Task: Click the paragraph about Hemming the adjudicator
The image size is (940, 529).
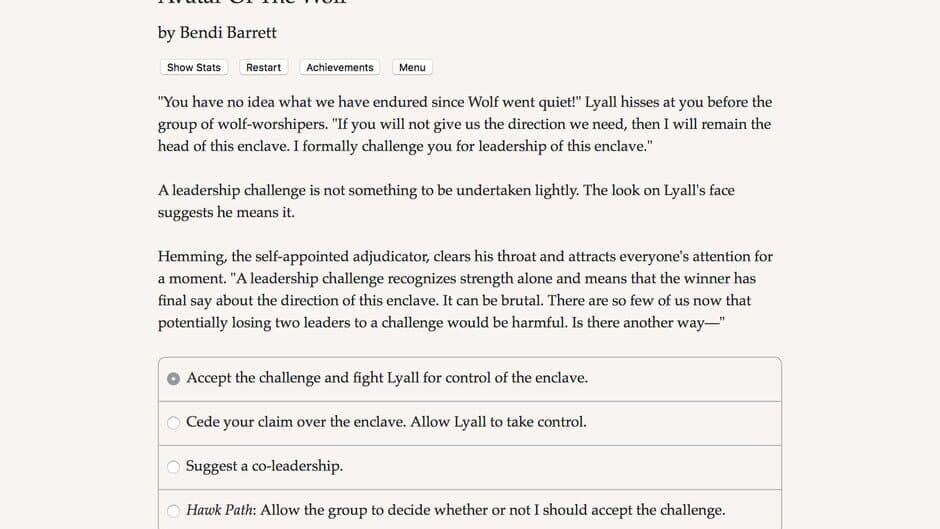Action: click(x=465, y=290)
